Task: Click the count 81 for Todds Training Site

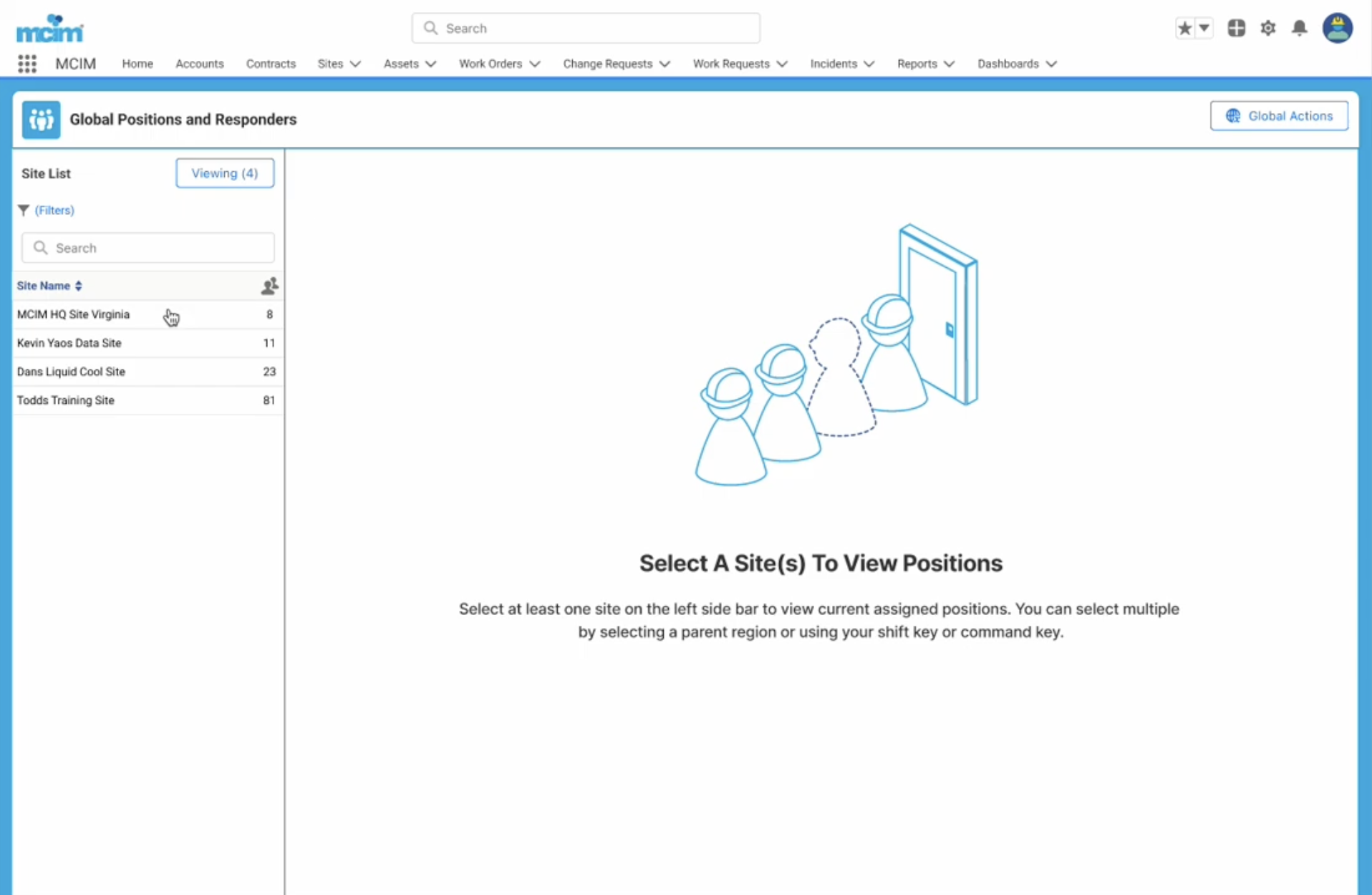Action: click(x=269, y=400)
